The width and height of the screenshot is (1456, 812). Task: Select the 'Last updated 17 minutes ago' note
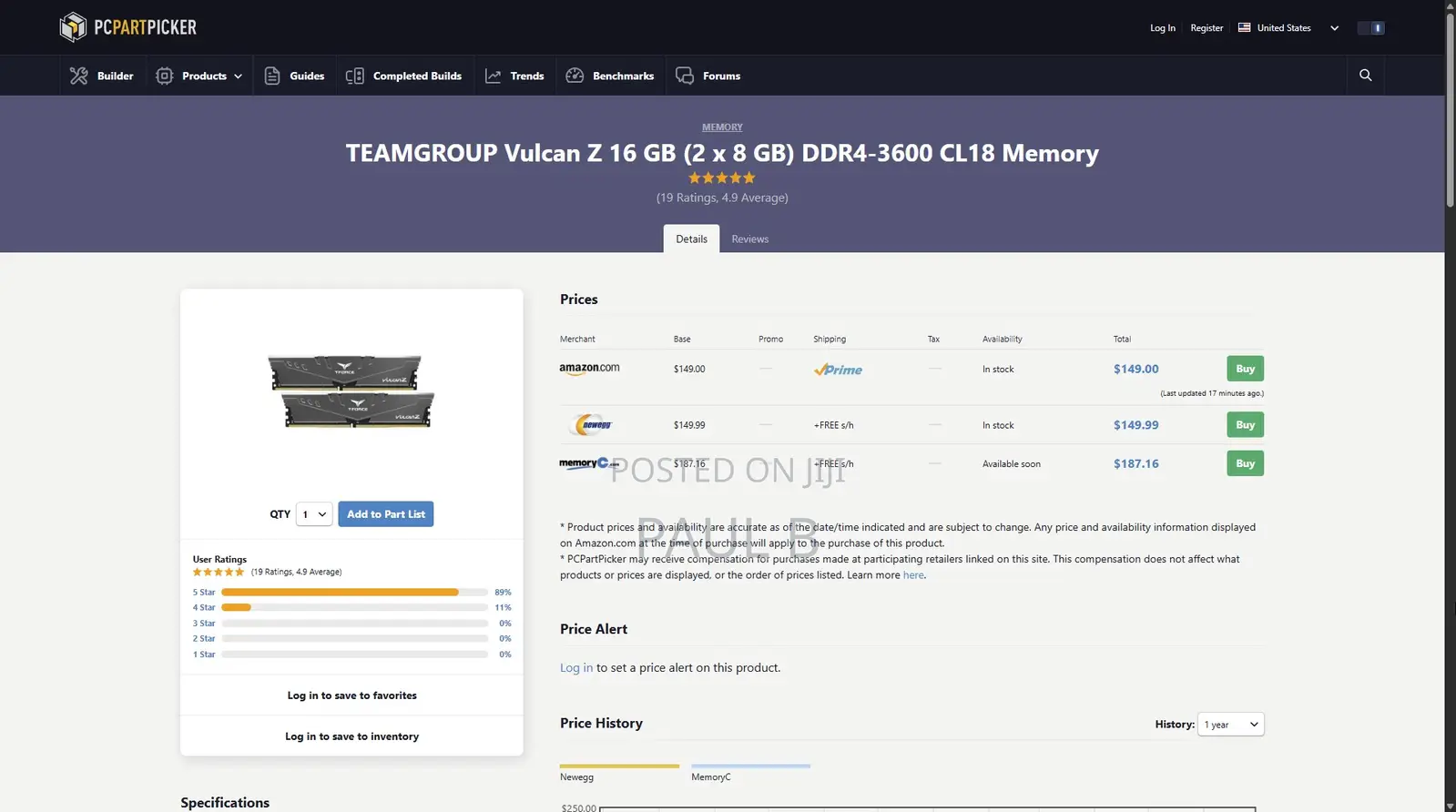[x=1212, y=394]
